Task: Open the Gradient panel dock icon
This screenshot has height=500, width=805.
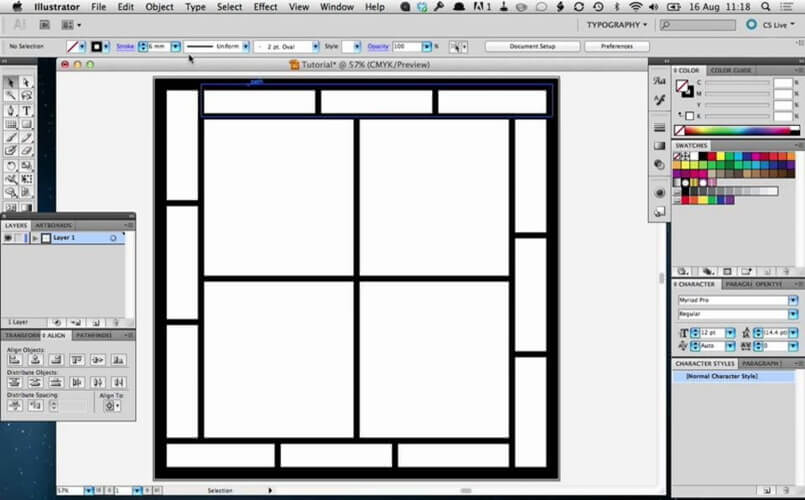Action: pyautogui.click(x=660, y=146)
